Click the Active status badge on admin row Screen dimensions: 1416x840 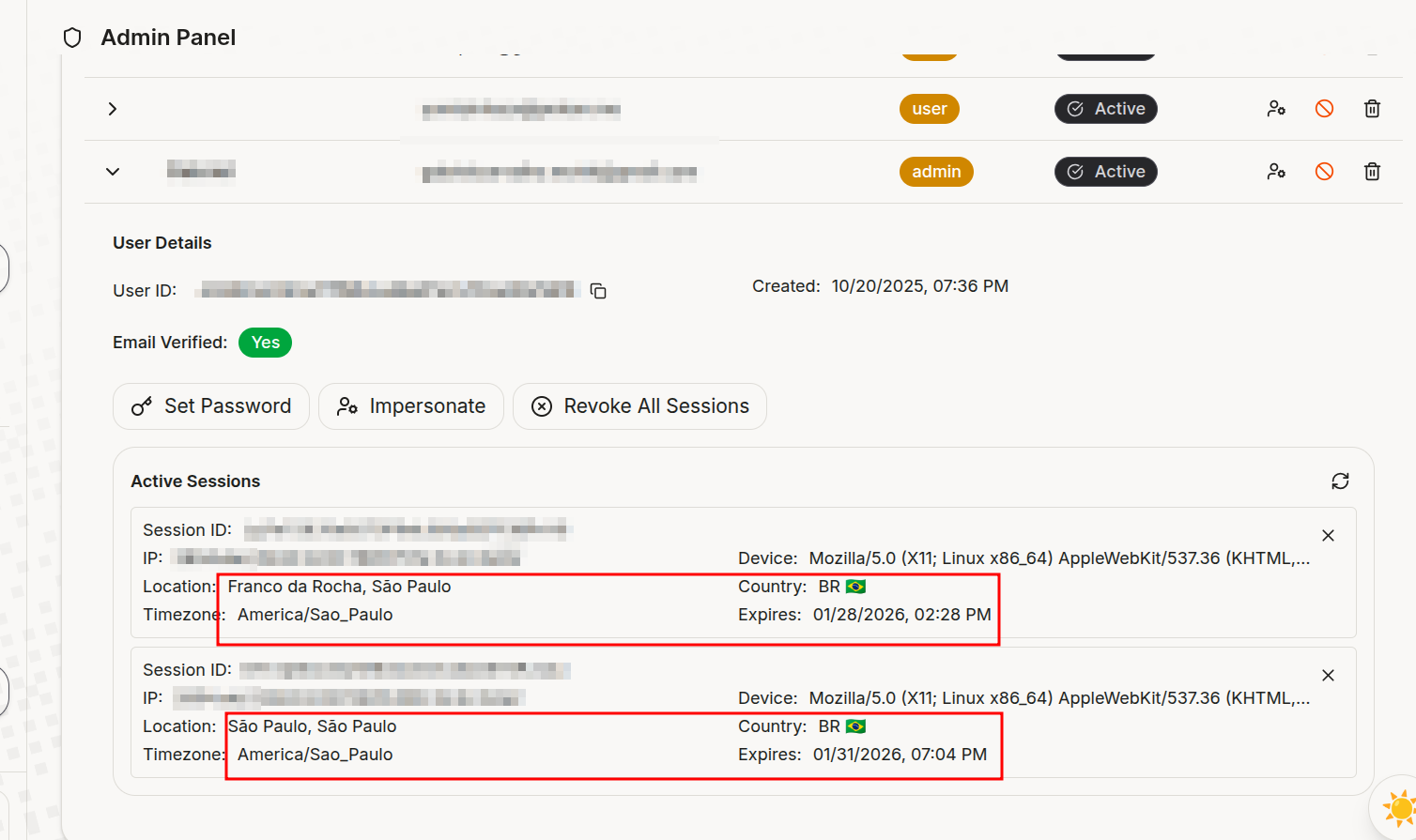1105,172
